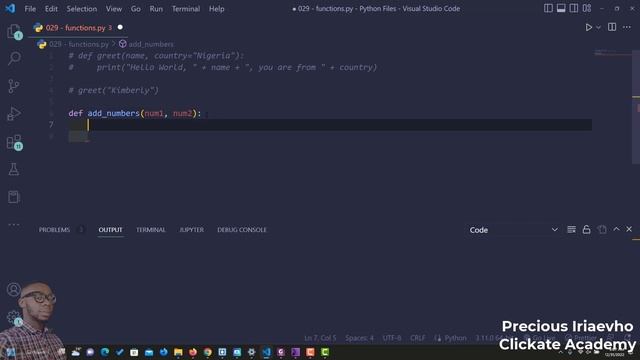Click 029 - functions.py in breadcrumb
Screen dimensions: 640x360
tap(79, 44)
